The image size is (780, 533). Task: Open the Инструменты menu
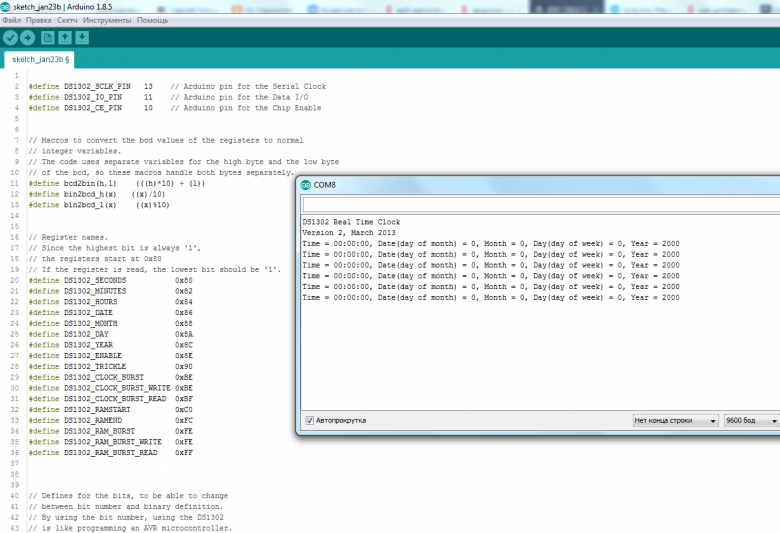tap(107, 20)
